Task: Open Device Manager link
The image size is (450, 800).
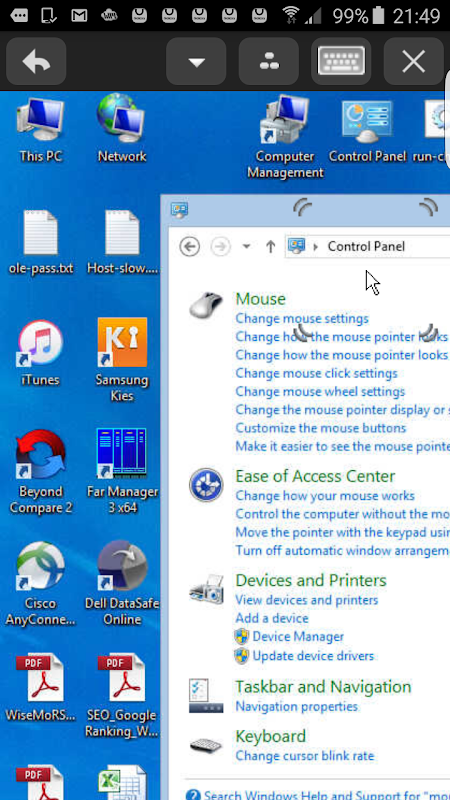Action: (x=298, y=637)
